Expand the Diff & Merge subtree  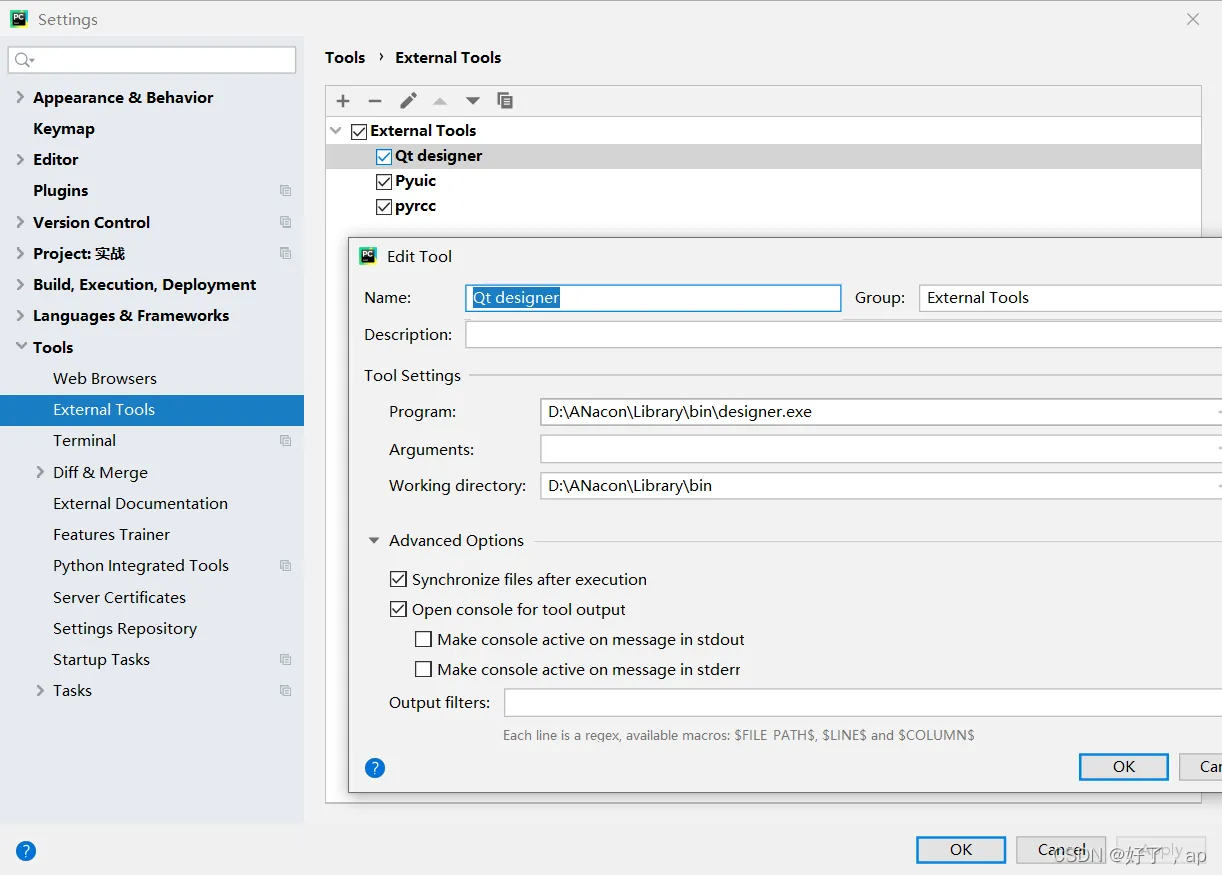coord(40,472)
